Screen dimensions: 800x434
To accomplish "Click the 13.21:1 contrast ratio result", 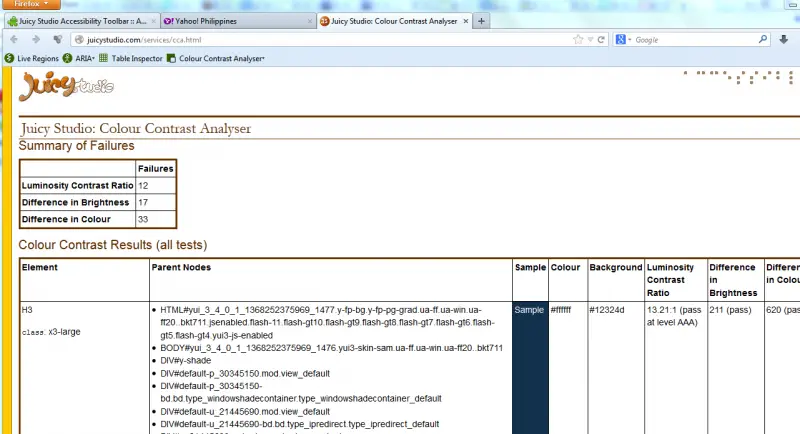I will 674,316.
